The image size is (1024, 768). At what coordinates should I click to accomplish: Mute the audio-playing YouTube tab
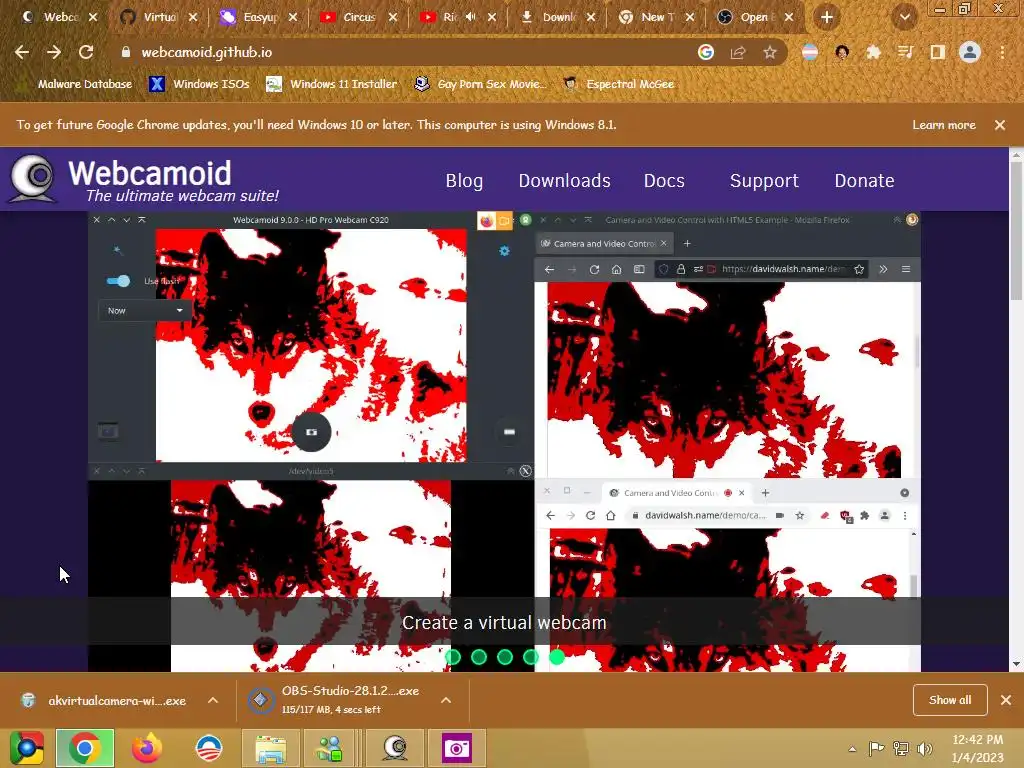tap(471, 17)
